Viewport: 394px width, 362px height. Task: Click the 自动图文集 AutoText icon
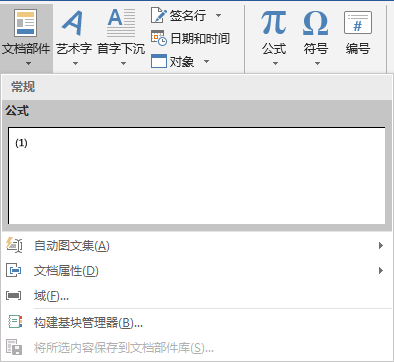[x=14, y=245]
